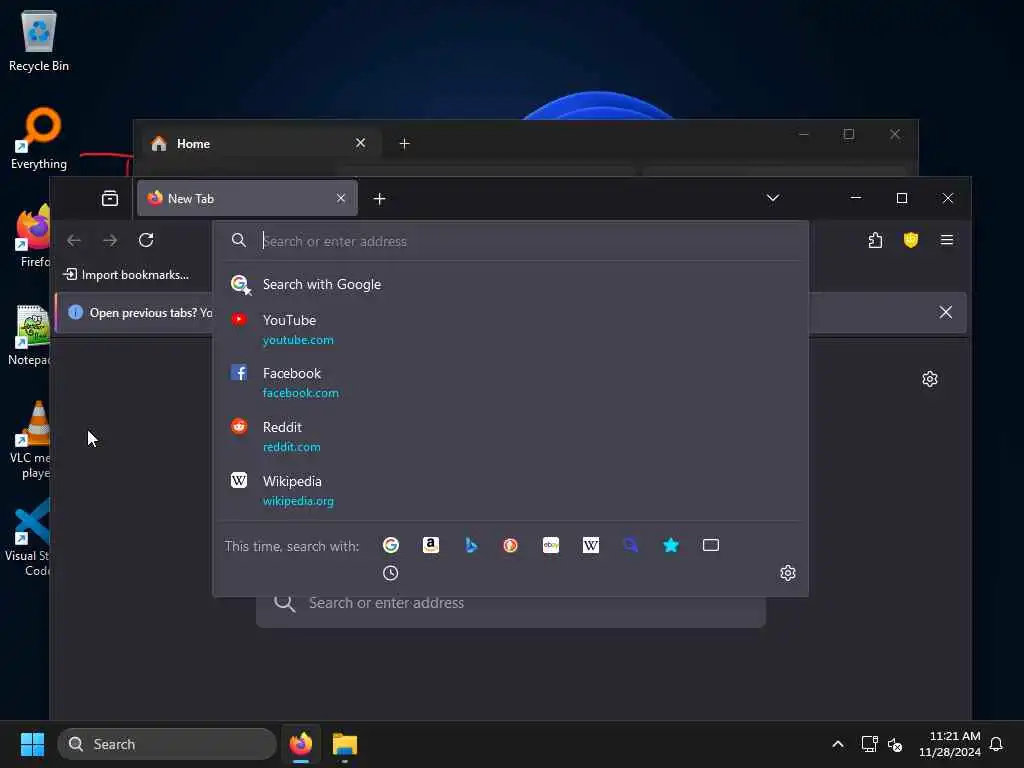Personalize new tab gear icon
The height and width of the screenshot is (768, 1024).
pyautogui.click(x=930, y=379)
